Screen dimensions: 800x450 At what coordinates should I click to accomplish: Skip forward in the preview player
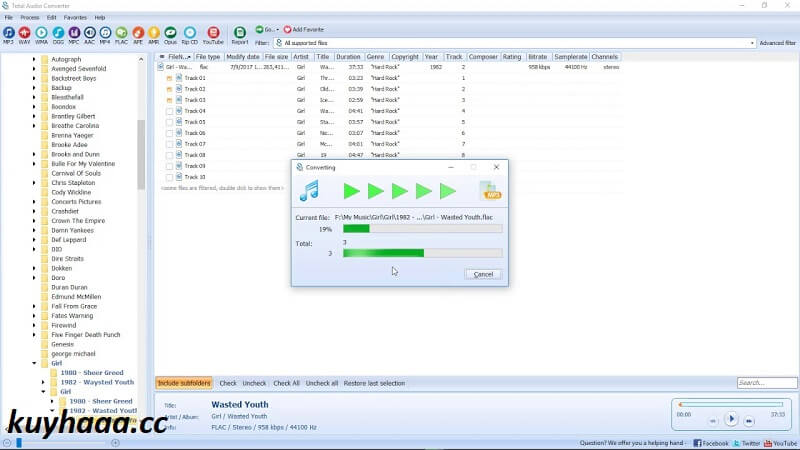click(748, 421)
